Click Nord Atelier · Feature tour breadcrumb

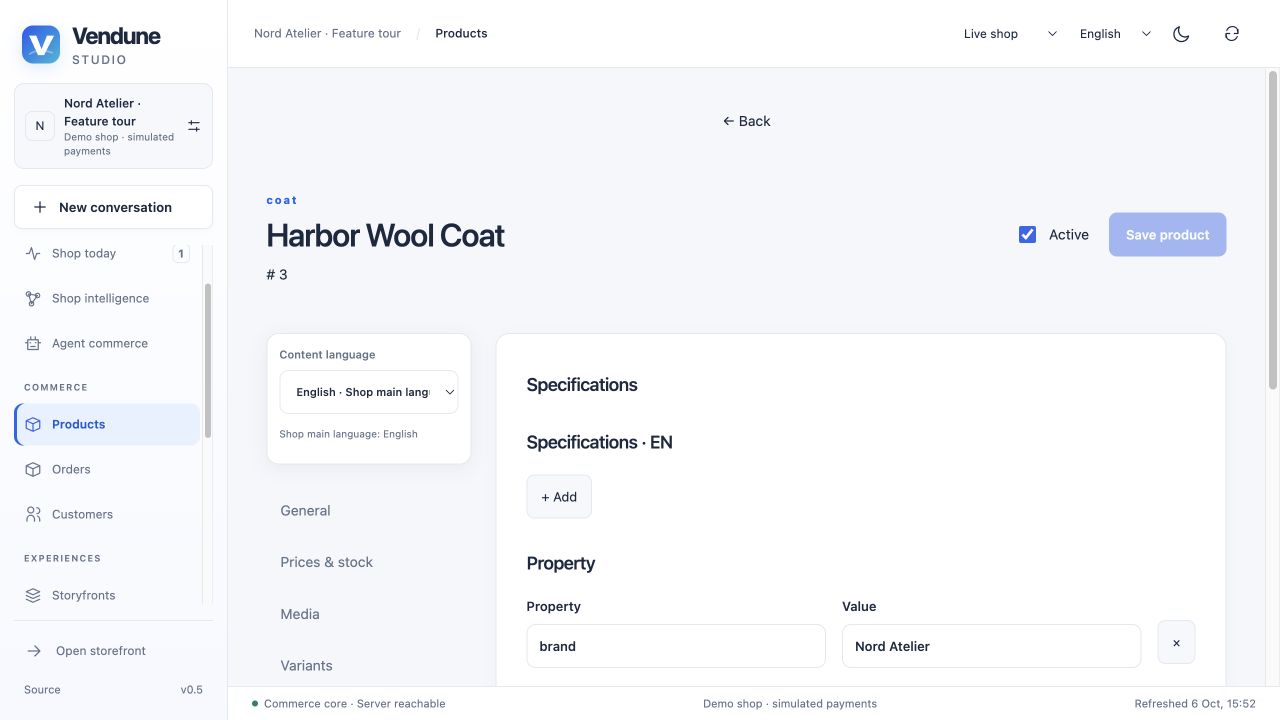coord(327,33)
